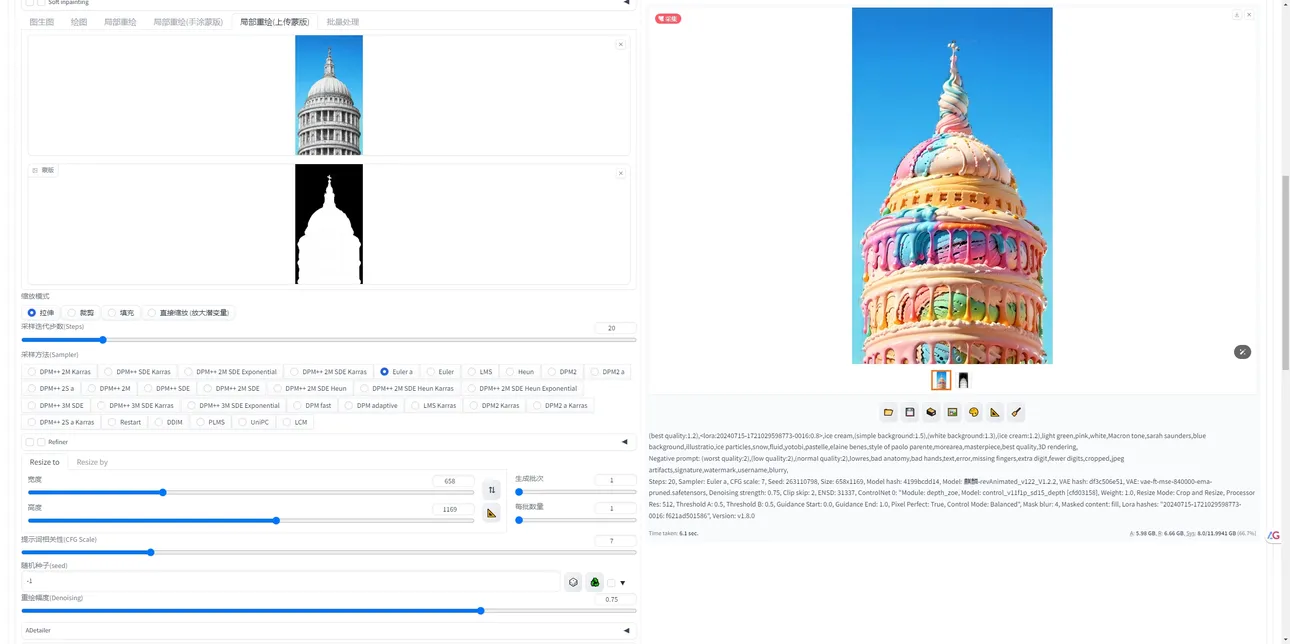The height and width of the screenshot is (644, 1290).
Task: Select the 填充 resize mode
Action: coord(120,313)
